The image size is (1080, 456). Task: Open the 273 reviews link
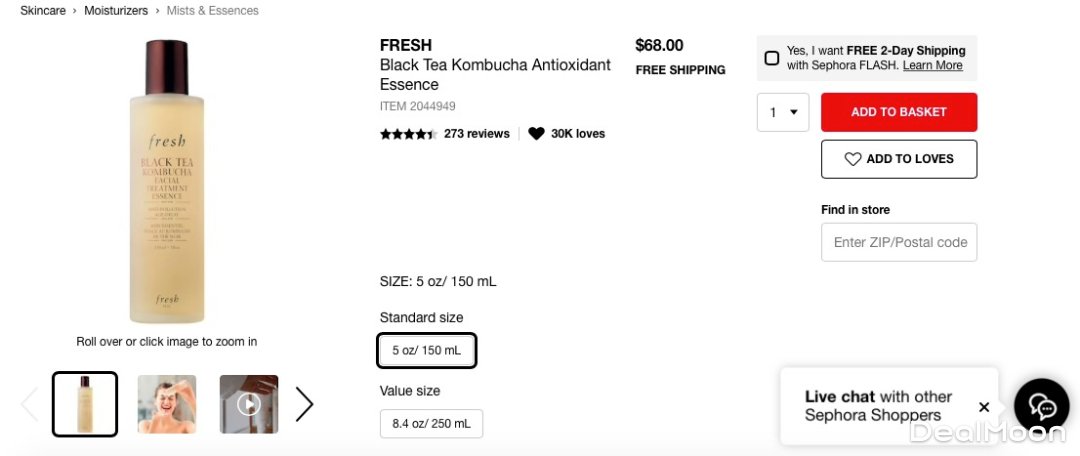click(x=477, y=134)
